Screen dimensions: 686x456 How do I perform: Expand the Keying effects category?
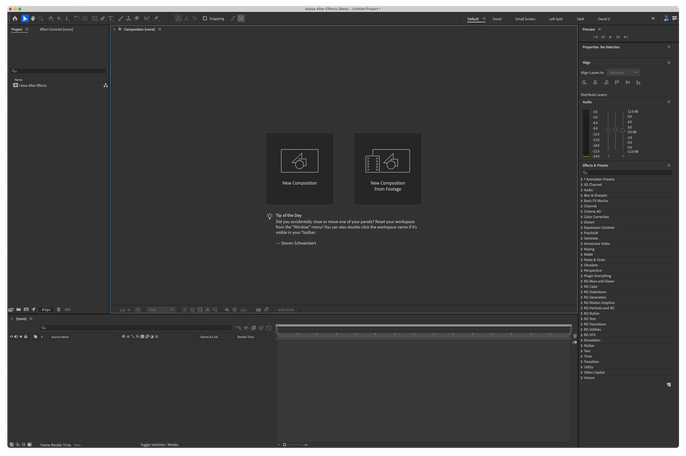tap(582, 249)
